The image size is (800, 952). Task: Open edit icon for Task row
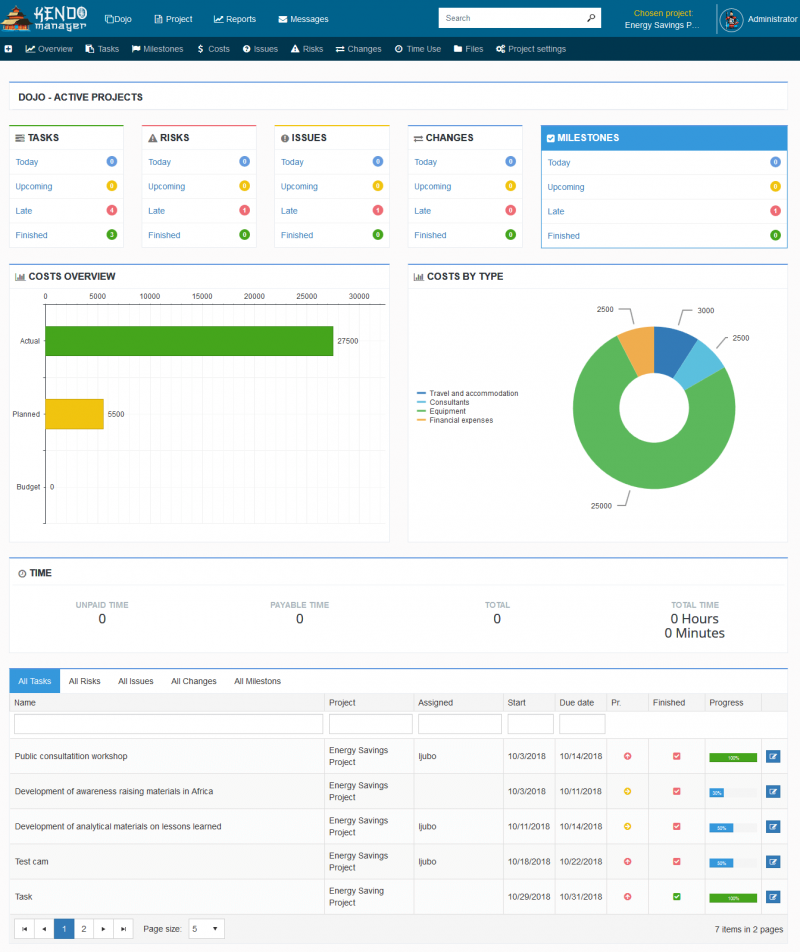coord(773,897)
